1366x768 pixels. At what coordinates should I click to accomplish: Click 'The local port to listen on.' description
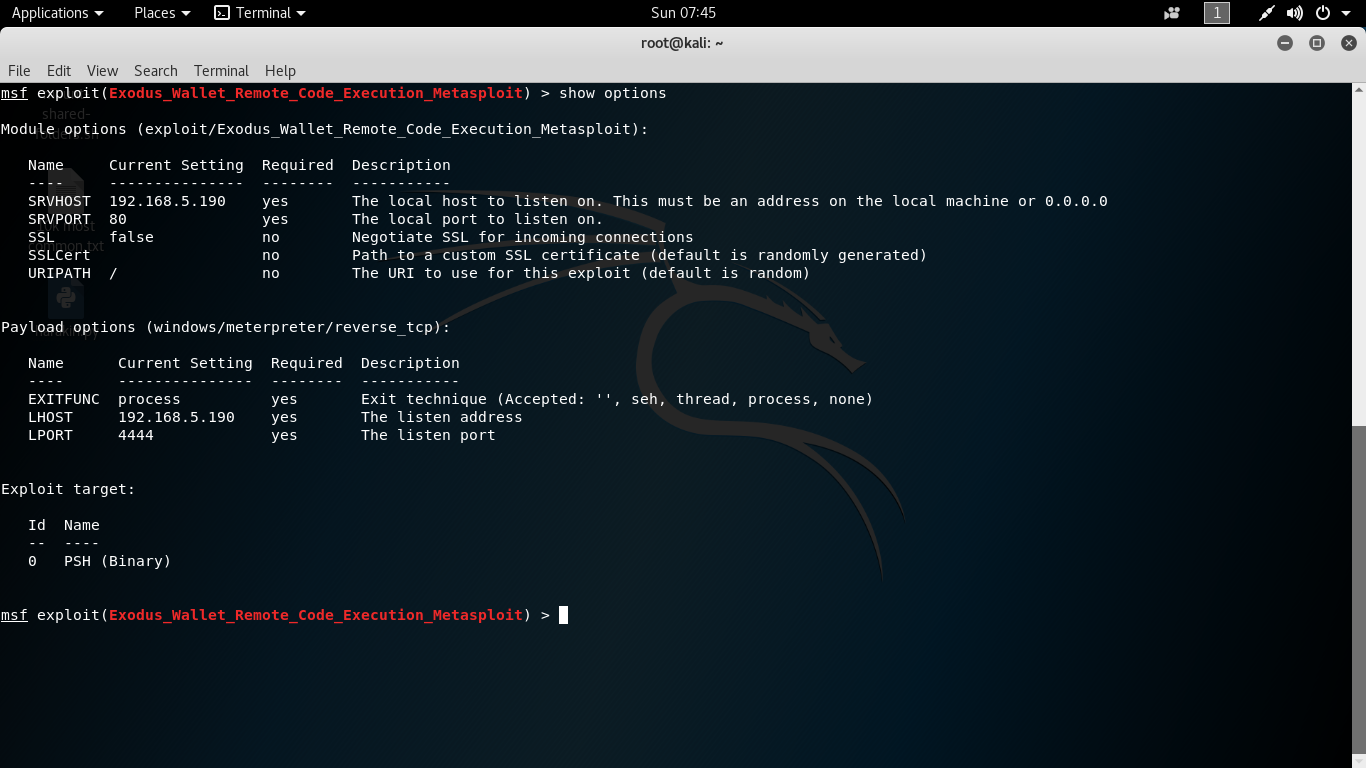pos(477,219)
